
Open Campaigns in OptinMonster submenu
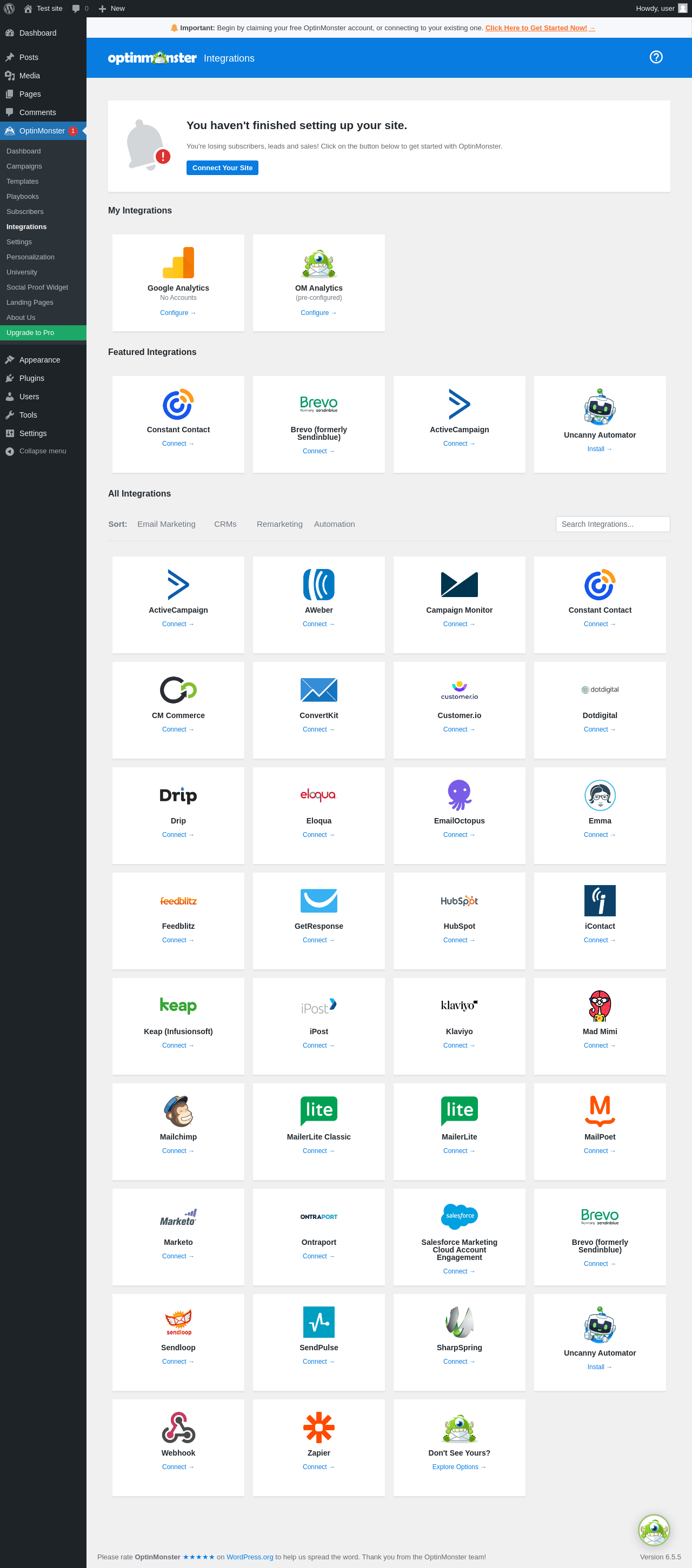point(24,166)
